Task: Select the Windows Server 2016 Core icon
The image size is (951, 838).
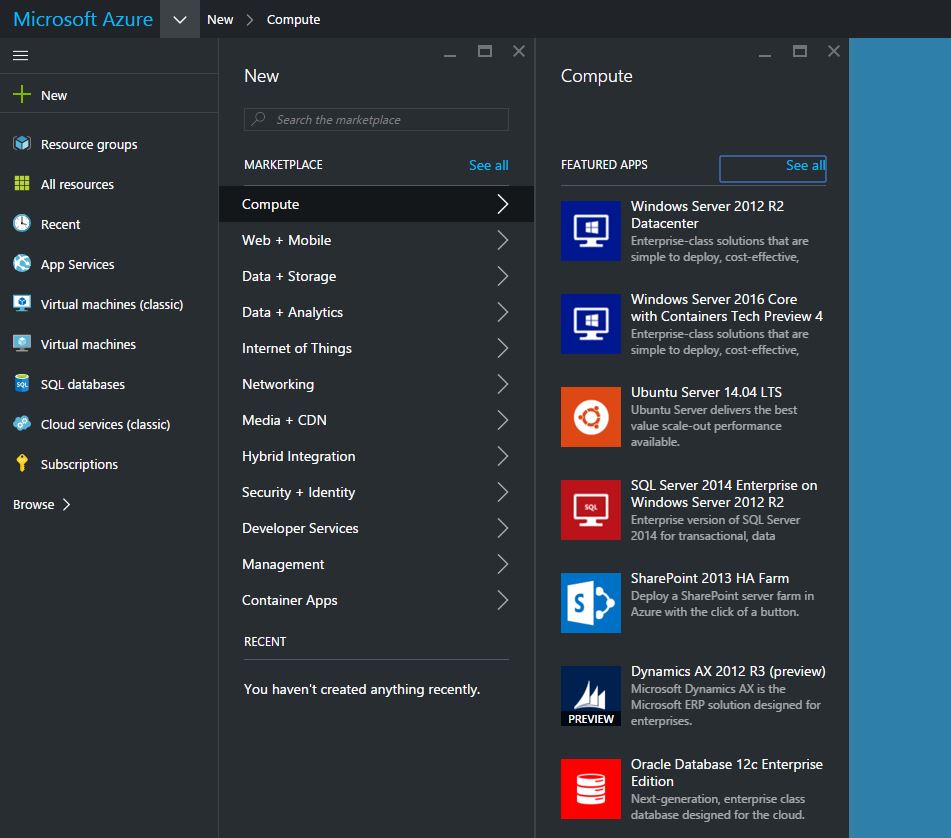Action: click(x=590, y=324)
